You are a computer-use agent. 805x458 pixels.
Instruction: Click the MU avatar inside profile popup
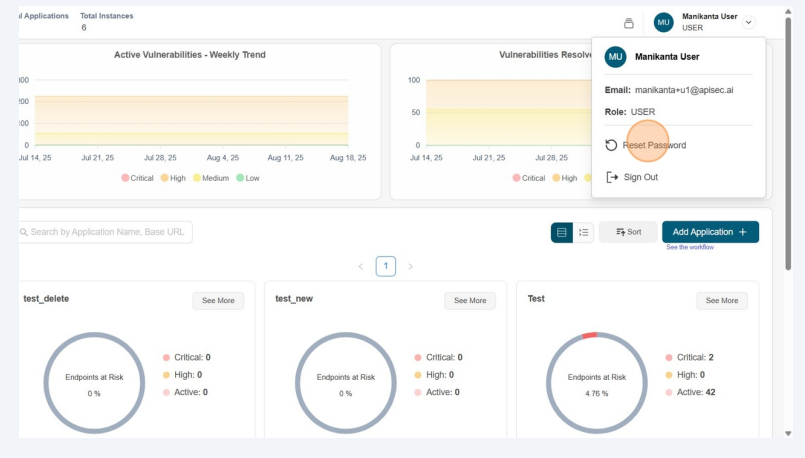pos(616,57)
